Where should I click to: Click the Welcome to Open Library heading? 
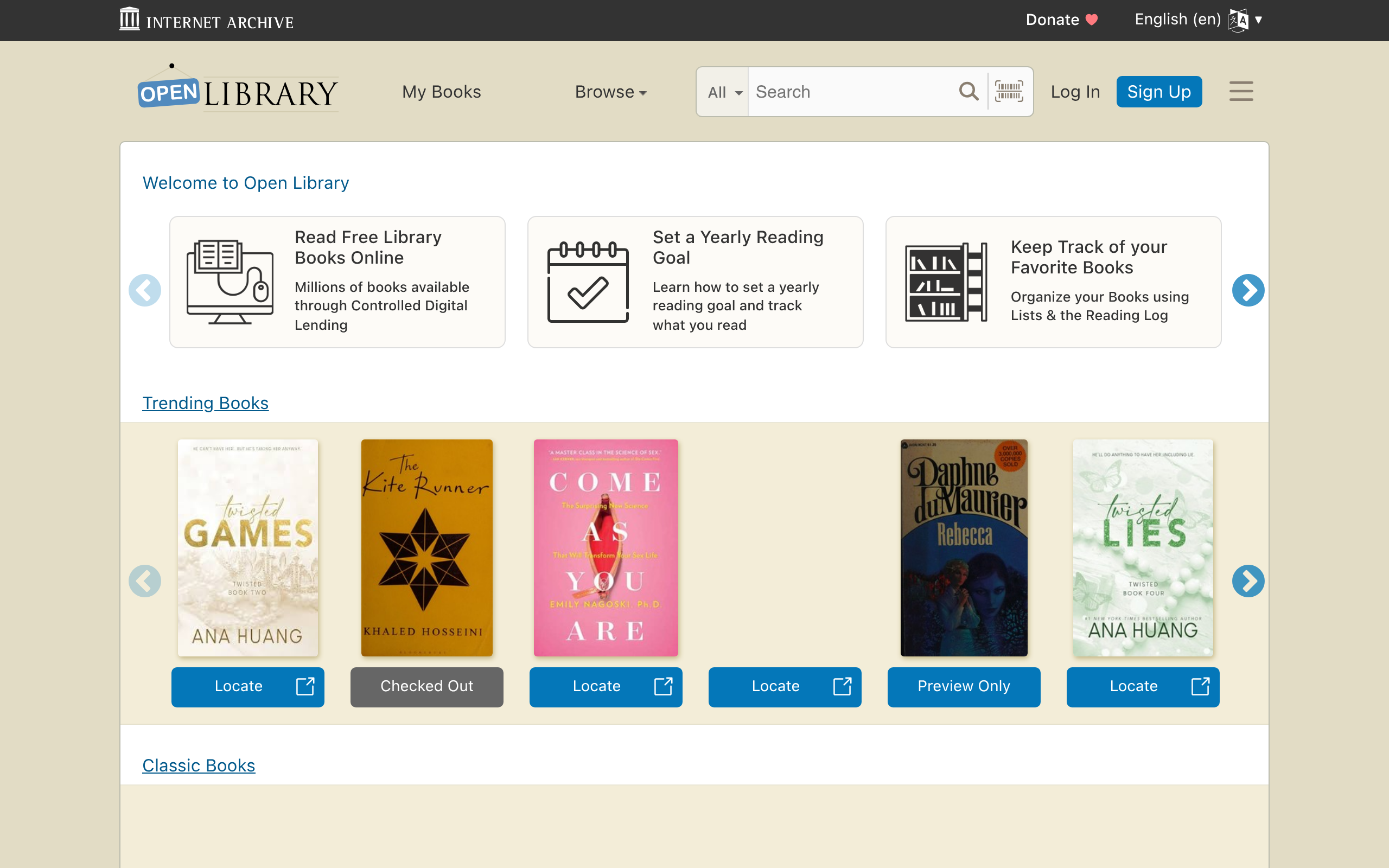(x=246, y=183)
